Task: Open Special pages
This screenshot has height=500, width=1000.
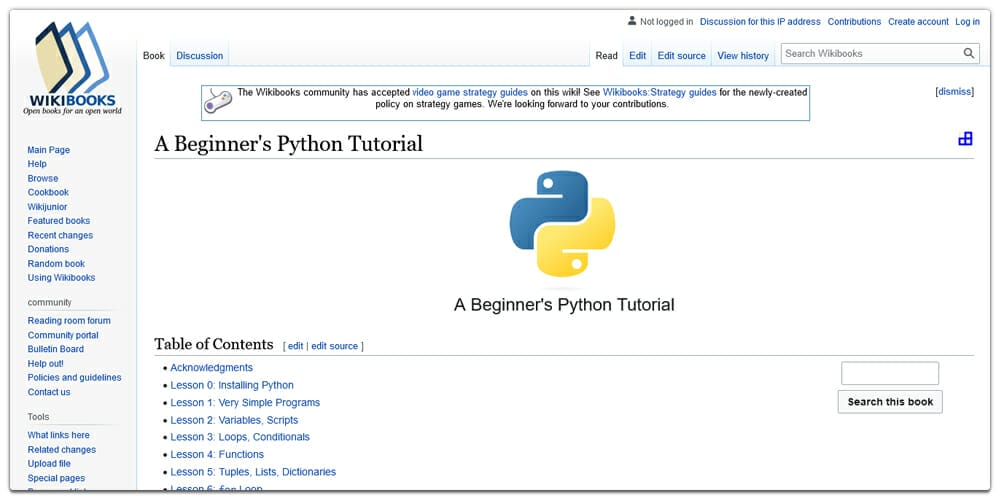Action: [56, 478]
